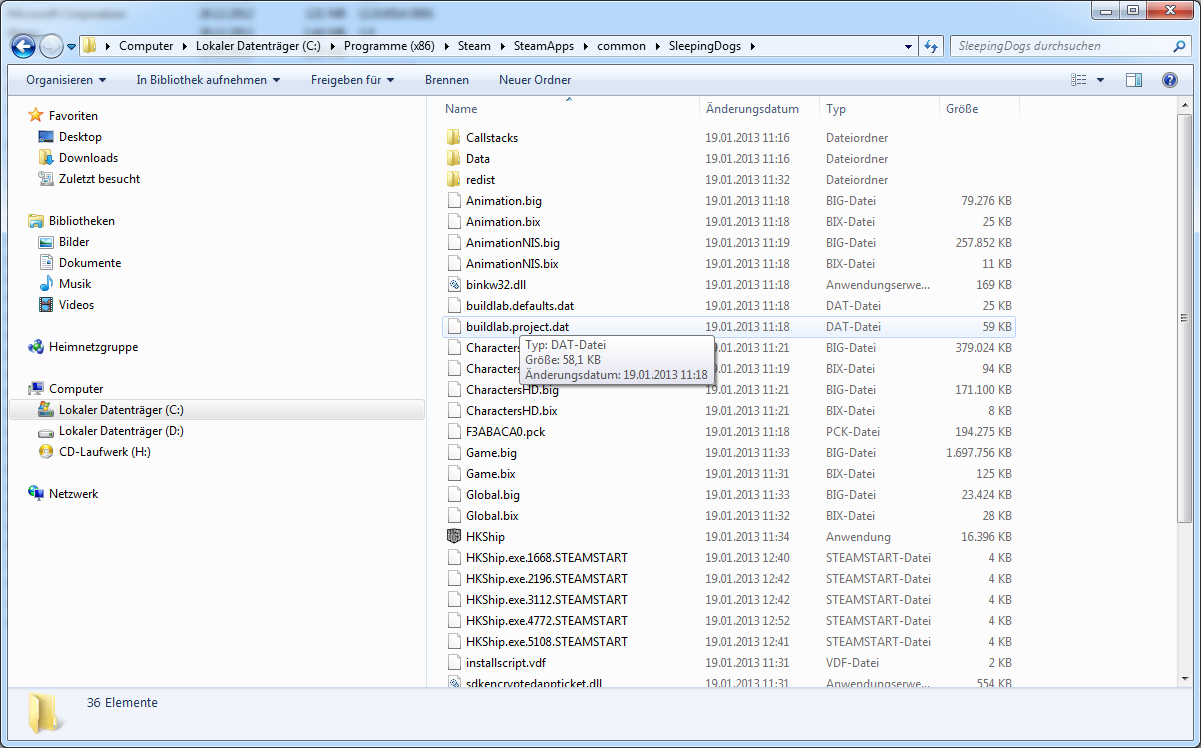
Task: Select the Callstacks folder icon
Action: (x=454, y=138)
